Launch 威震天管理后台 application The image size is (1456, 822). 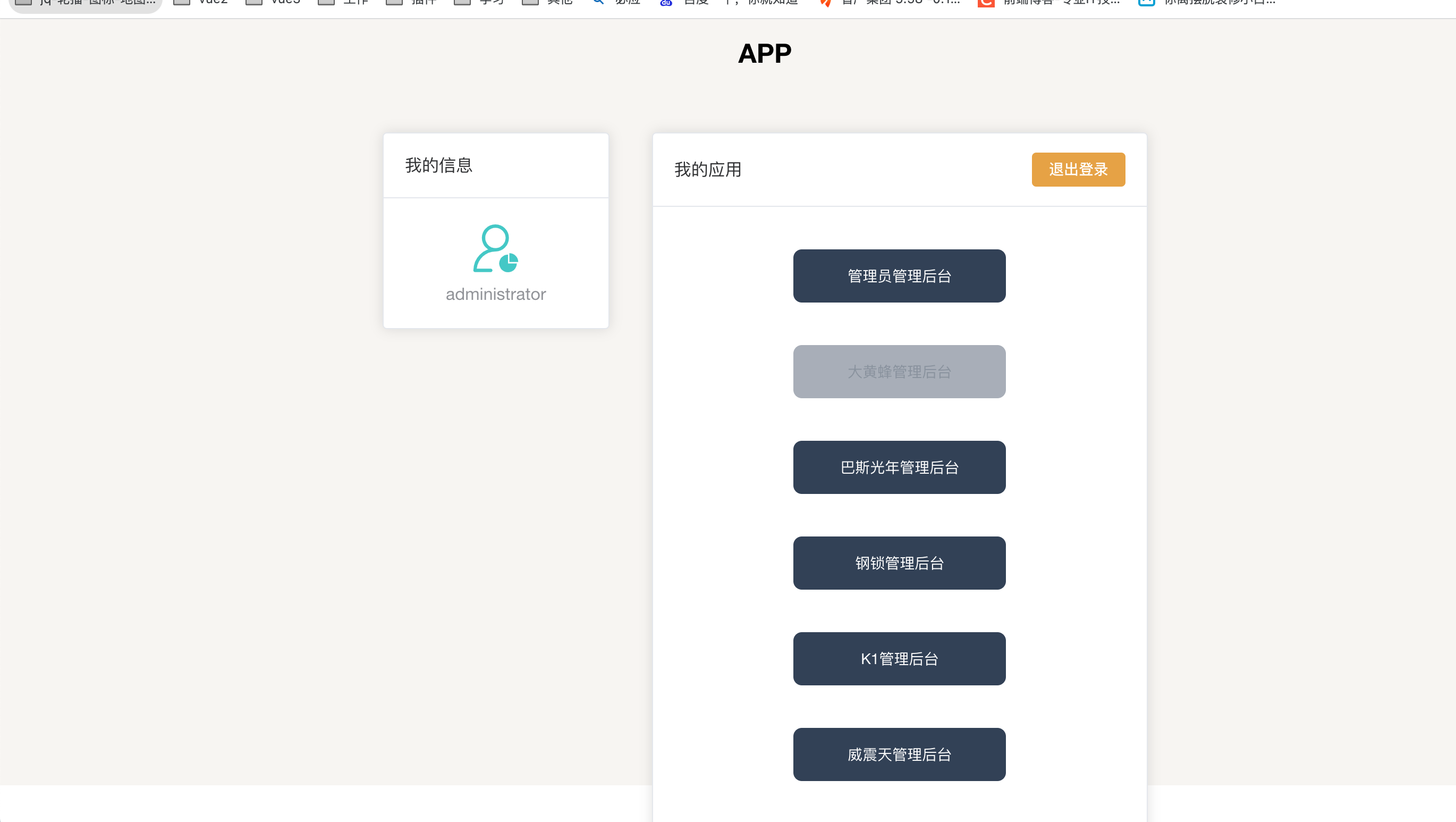click(x=899, y=754)
